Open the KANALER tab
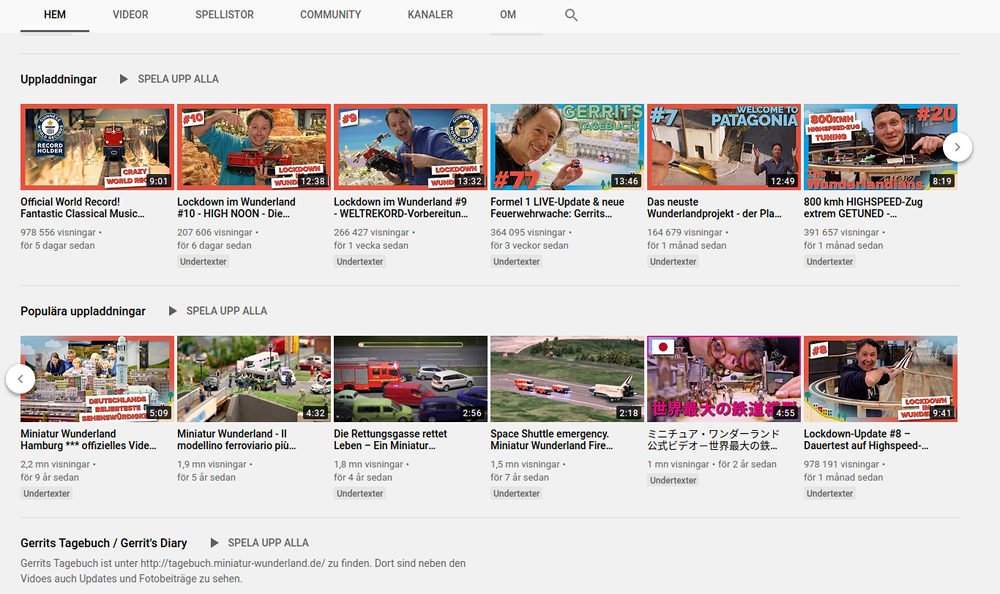 point(430,15)
